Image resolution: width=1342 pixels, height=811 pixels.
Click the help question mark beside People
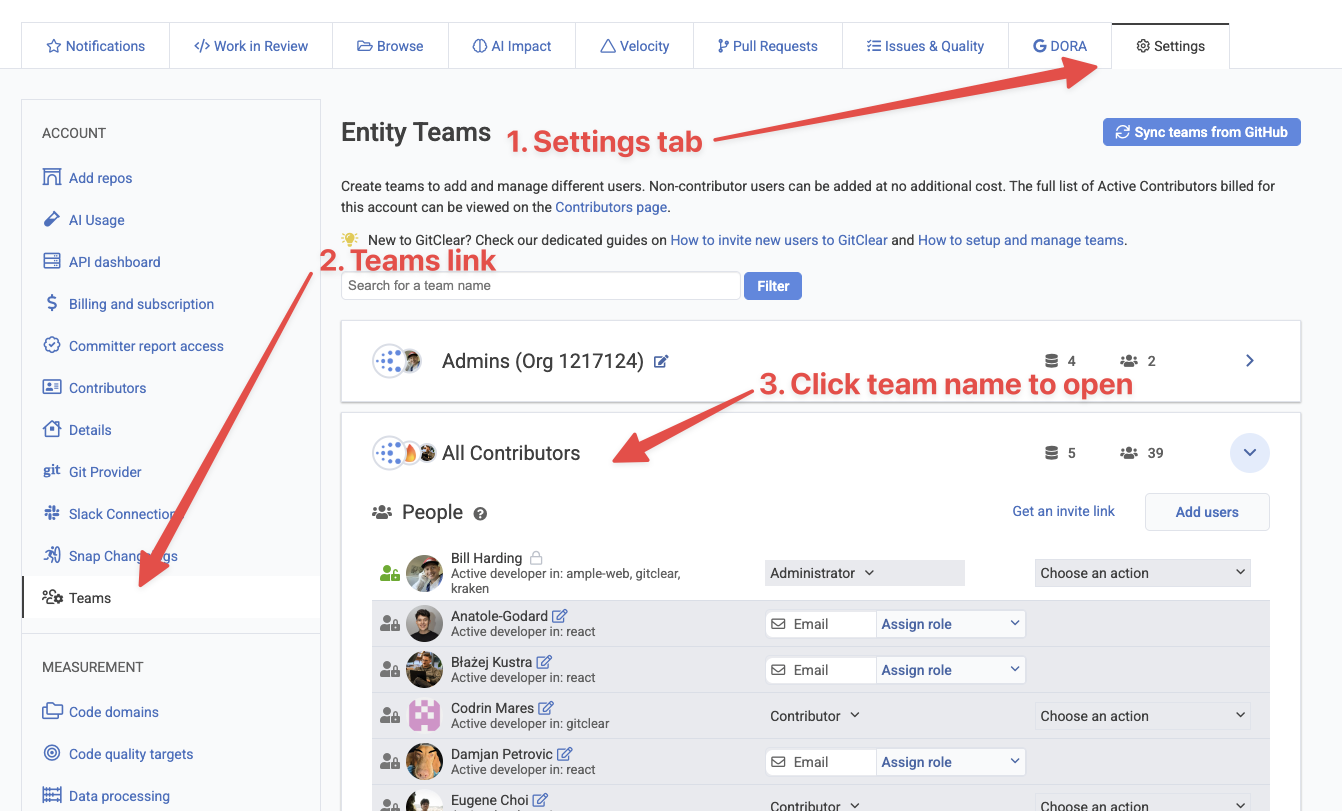click(x=480, y=513)
